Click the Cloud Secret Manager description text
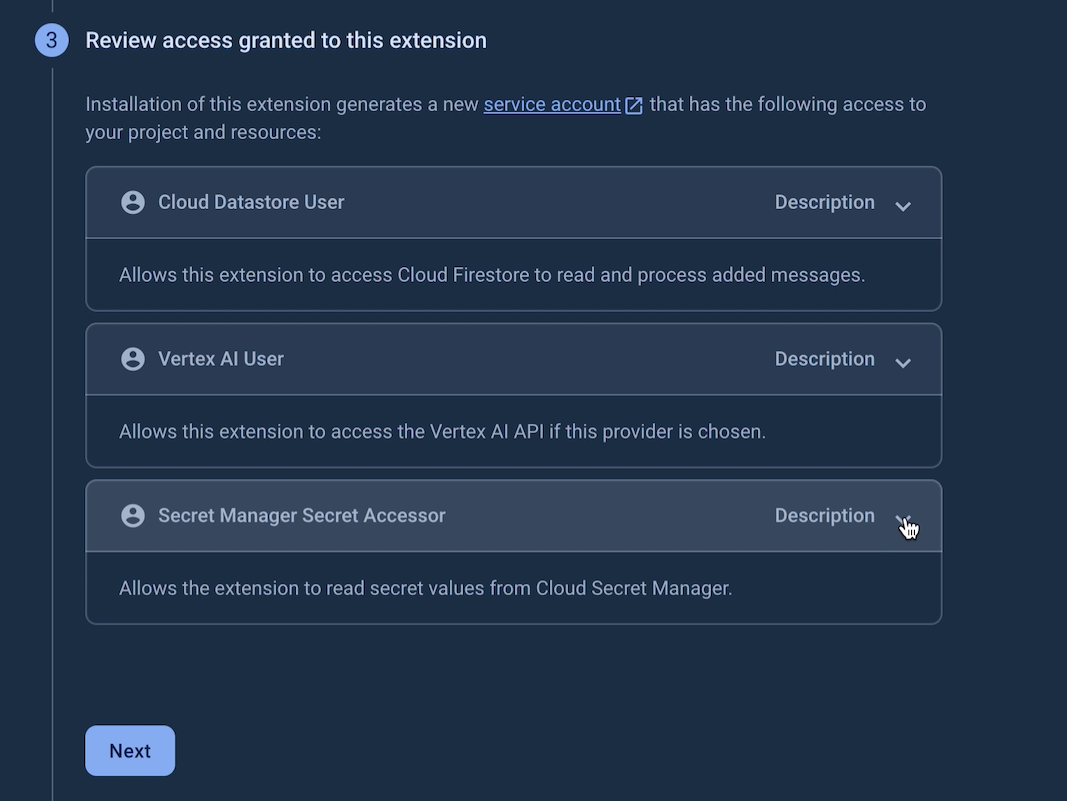The height and width of the screenshot is (801, 1067). coord(425,588)
